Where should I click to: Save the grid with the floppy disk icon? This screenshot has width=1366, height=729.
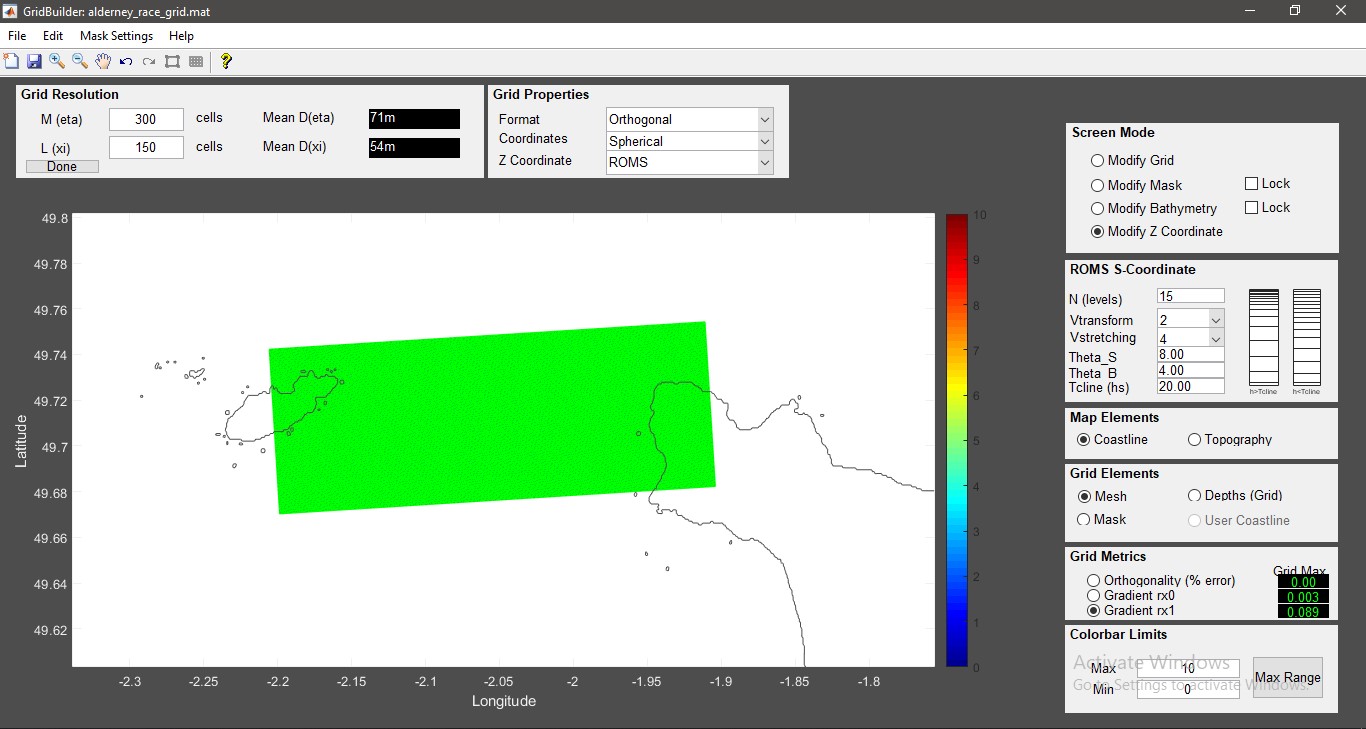(x=34, y=62)
